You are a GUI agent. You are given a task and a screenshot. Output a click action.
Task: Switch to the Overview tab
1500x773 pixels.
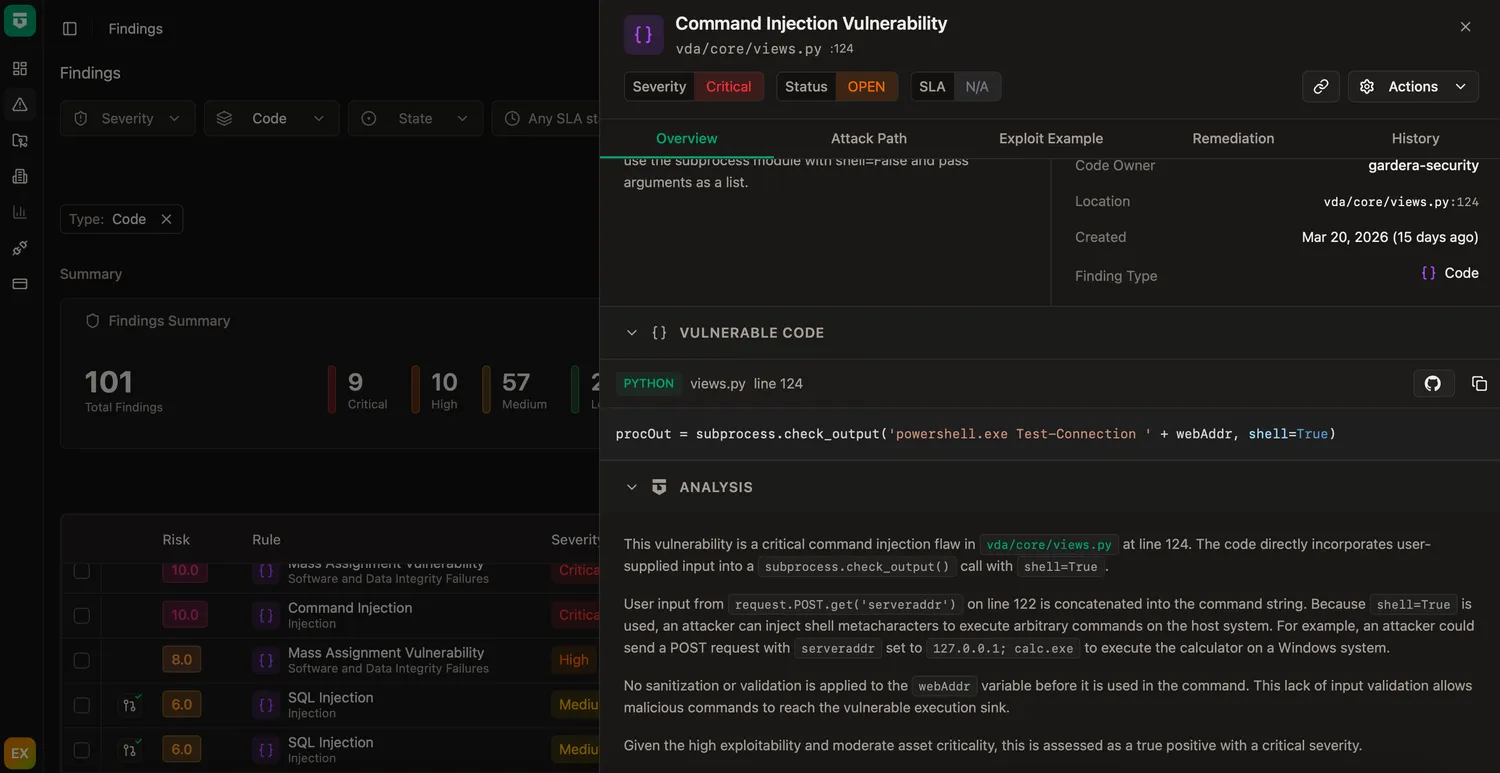[687, 139]
